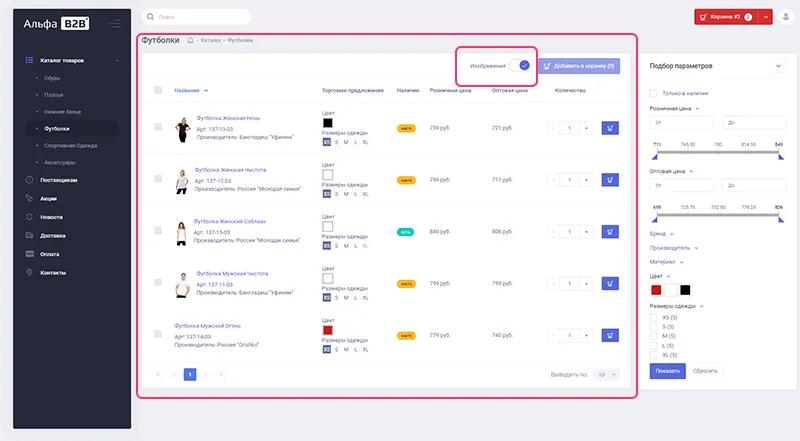Tick the XS size filter checkbox
Screen dimensions: 800x441
tap(654, 317)
